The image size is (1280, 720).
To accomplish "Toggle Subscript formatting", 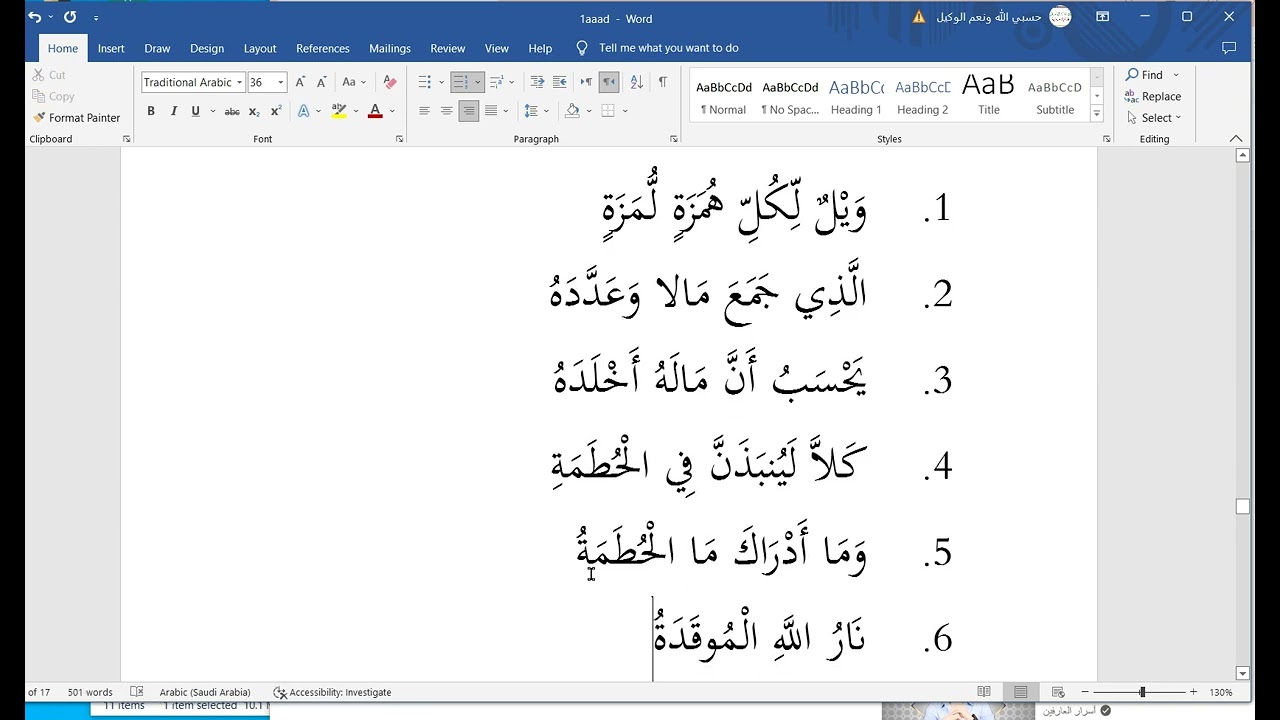I will click(x=254, y=111).
